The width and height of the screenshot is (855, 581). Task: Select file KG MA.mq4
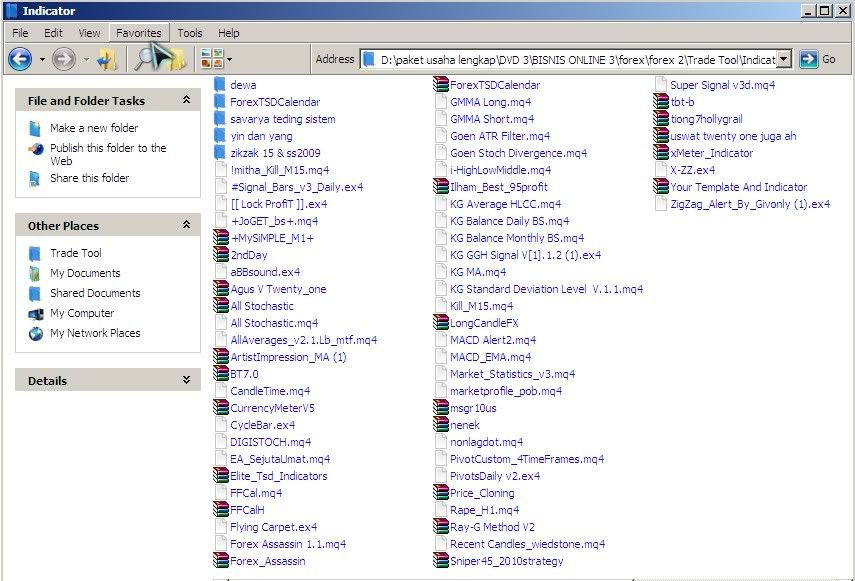tap(478, 272)
